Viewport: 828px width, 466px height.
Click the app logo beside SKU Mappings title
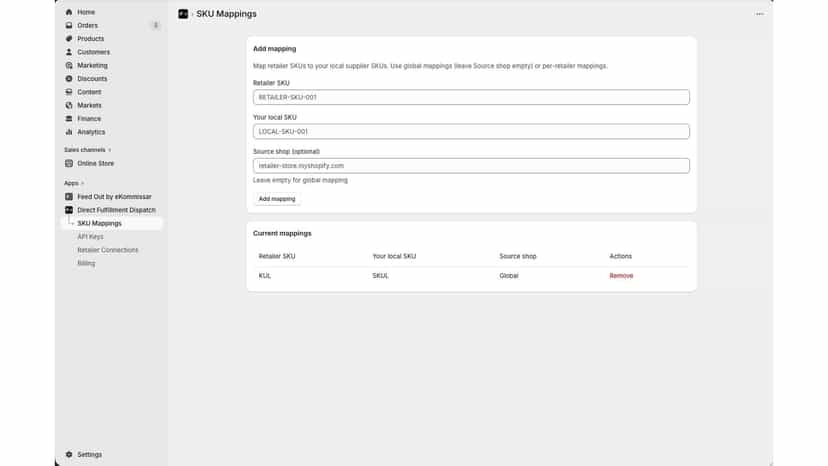[183, 14]
